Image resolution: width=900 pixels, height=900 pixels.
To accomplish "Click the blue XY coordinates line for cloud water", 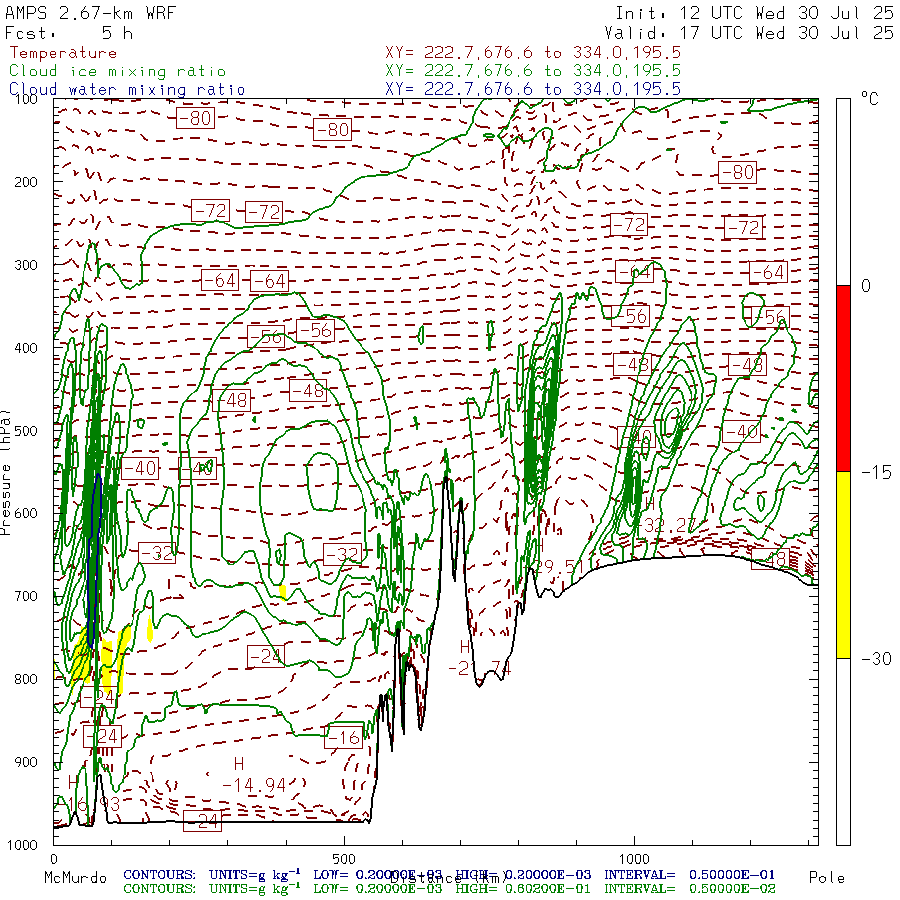I will (x=533, y=89).
